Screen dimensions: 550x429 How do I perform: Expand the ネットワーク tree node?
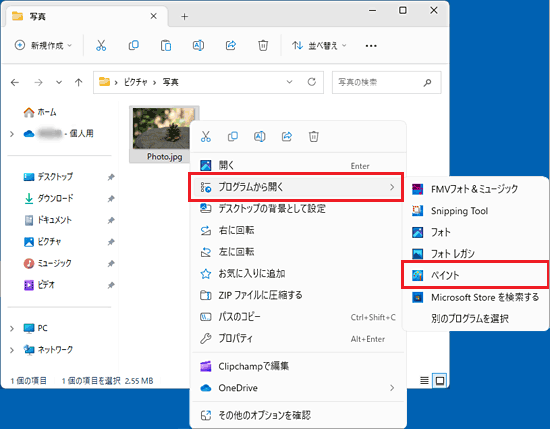pyautogui.click(x=12, y=350)
